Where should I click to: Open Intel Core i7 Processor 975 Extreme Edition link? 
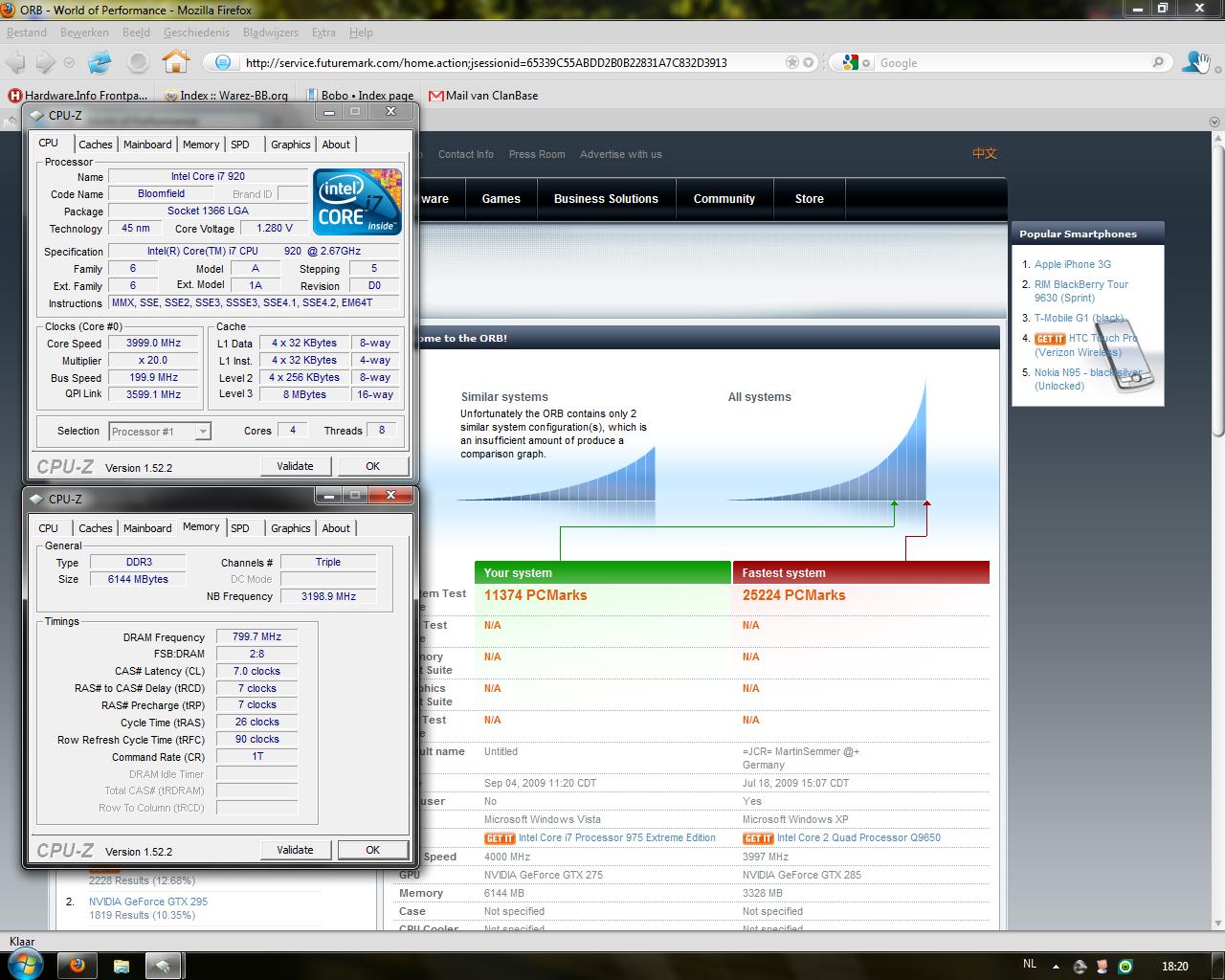click(617, 837)
